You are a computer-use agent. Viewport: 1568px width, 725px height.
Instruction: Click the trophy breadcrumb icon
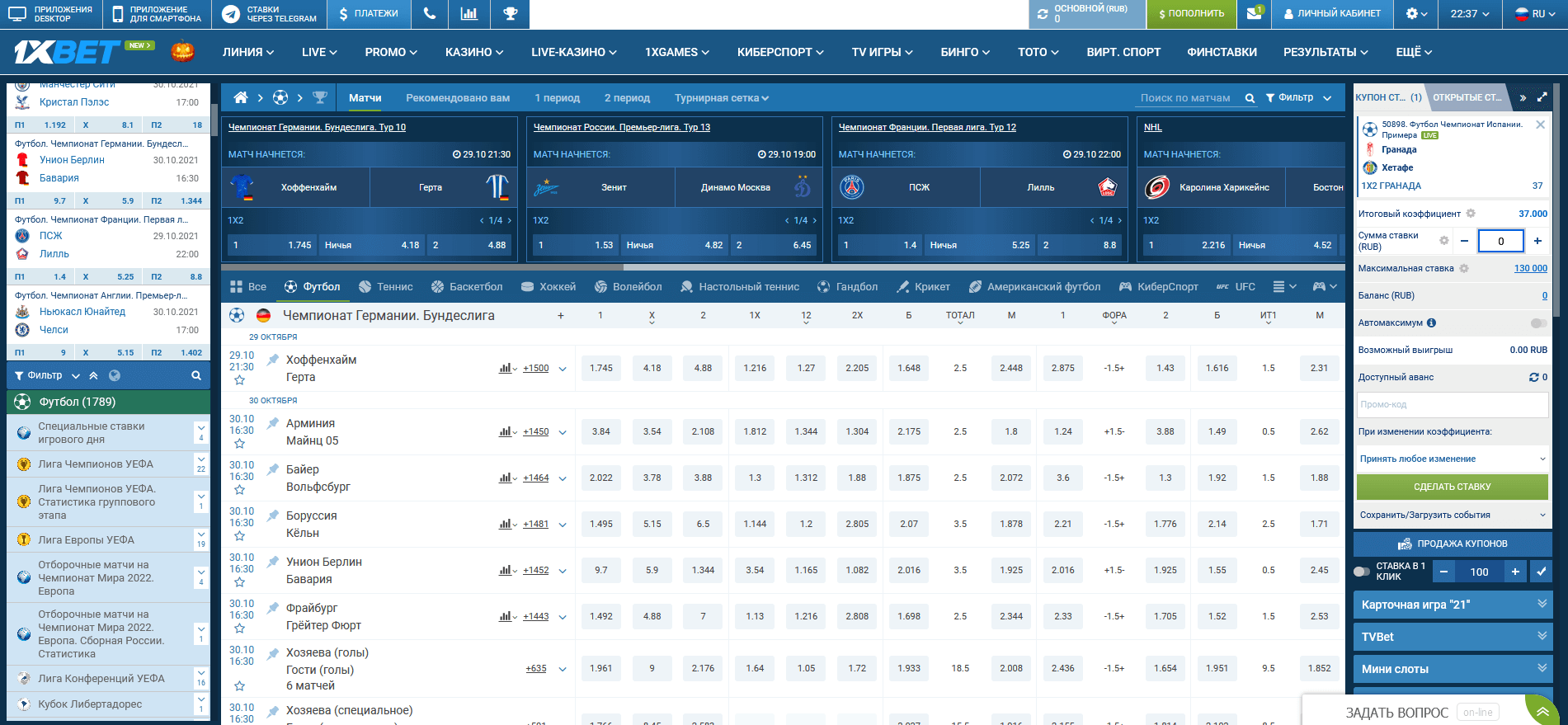[x=320, y=98]
